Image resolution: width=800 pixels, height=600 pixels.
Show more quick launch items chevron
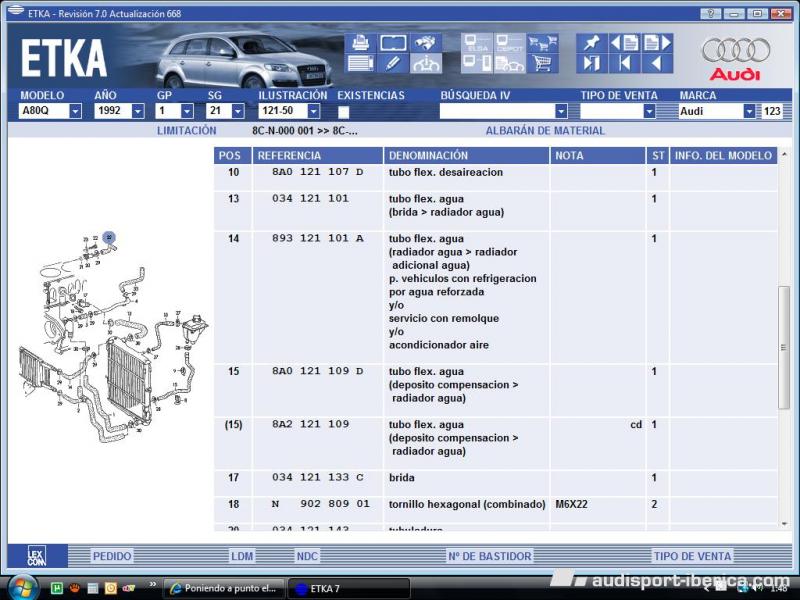coord(152,585)
